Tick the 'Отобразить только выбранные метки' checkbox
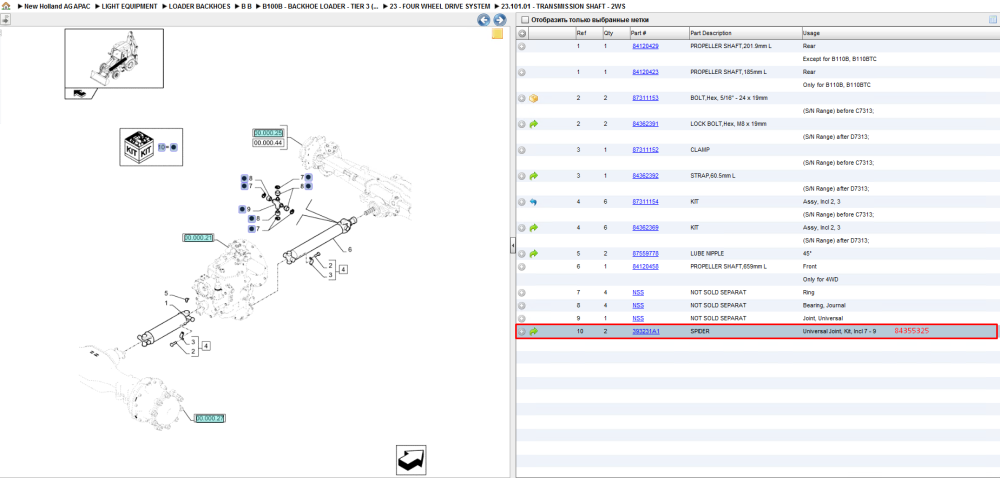This screenshot has width=1000, height=478. pos(524,20)
